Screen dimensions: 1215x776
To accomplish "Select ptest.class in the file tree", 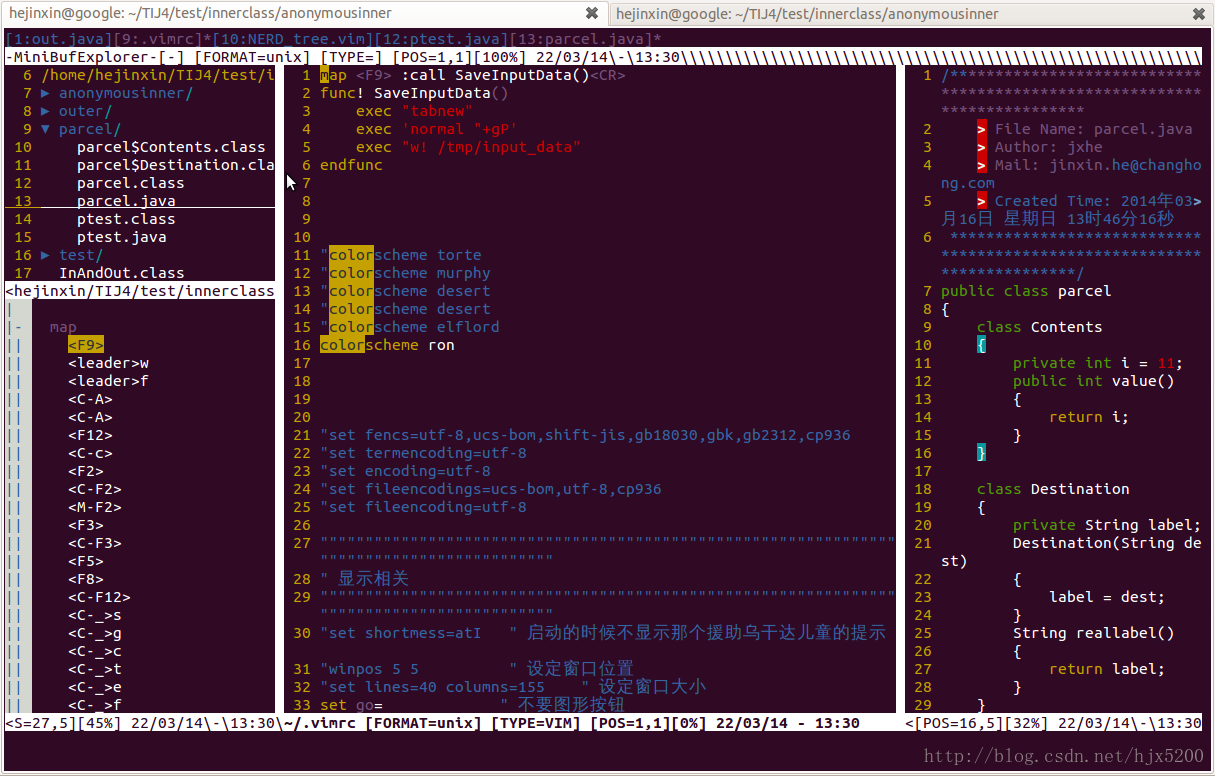I will (126, 219).
